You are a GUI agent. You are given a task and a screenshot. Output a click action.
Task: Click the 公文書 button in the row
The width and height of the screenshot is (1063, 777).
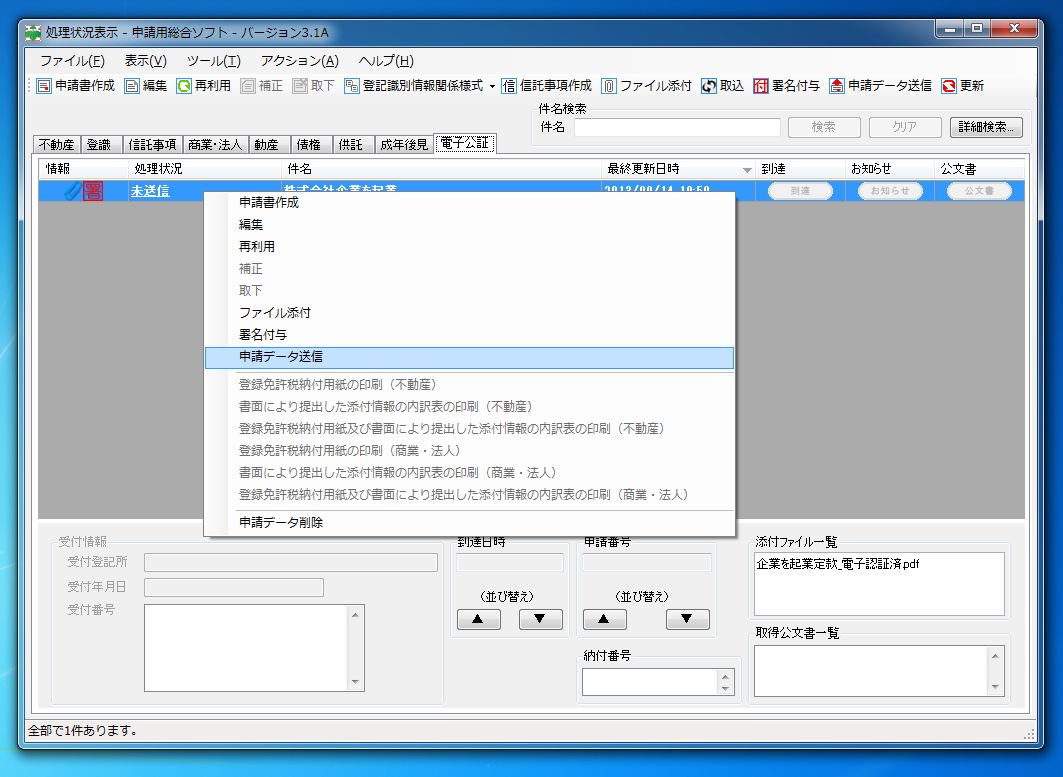(x=980, y=191)
